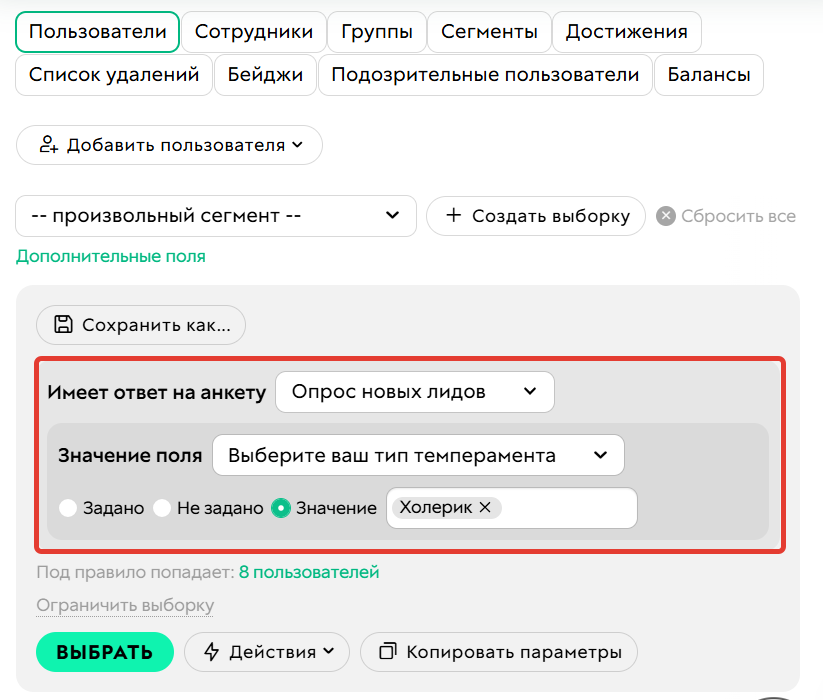Click the X circle icon on Сбросить все
Screen dimensions: 823x700
tap(667, 216)
